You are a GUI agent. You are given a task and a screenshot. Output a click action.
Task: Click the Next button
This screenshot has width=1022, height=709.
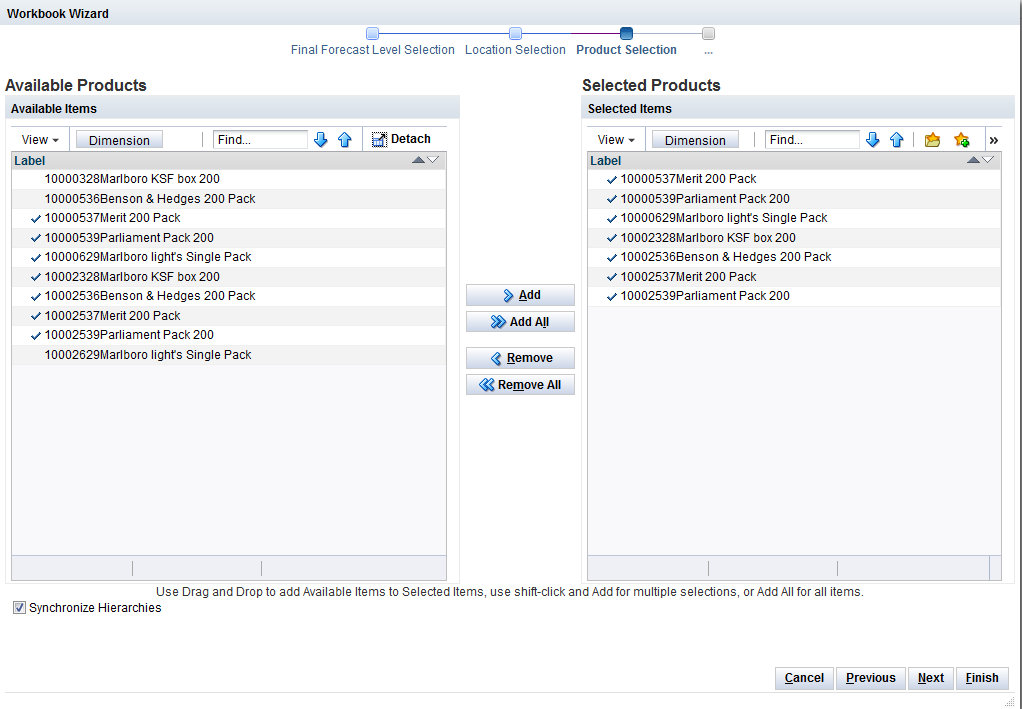coord(931,678)
